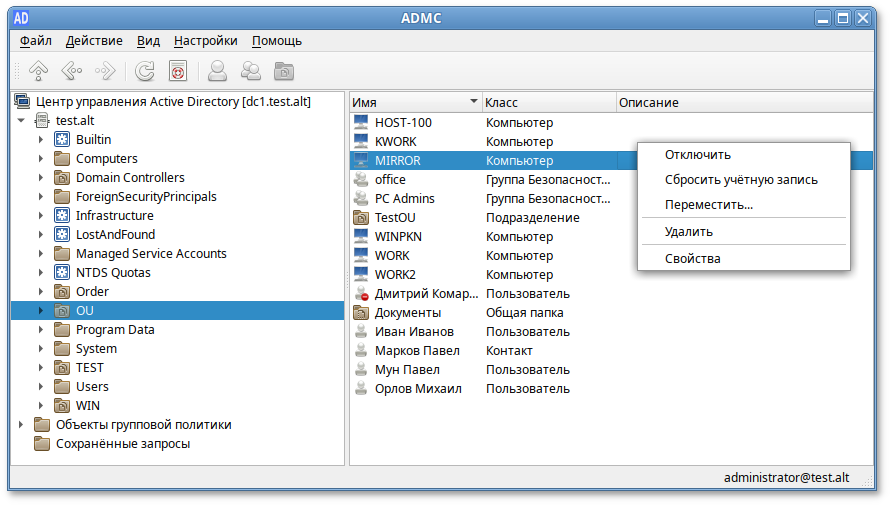Open the manual lifebuoy toolbar icon
Screen dimensions: 890x505
(177, 71)
